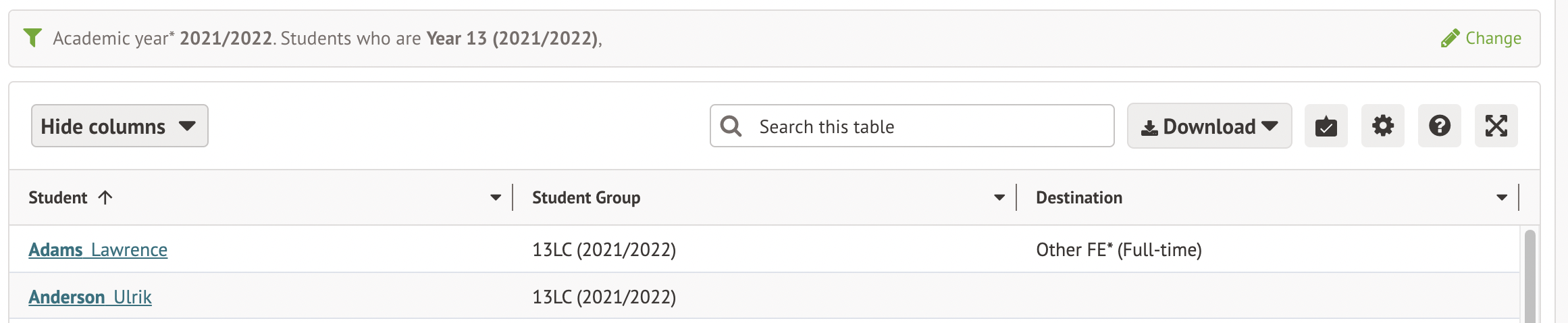
Task: Expand the Student column menu arrow
Action: pyautogui.click(x=496, y=198)
